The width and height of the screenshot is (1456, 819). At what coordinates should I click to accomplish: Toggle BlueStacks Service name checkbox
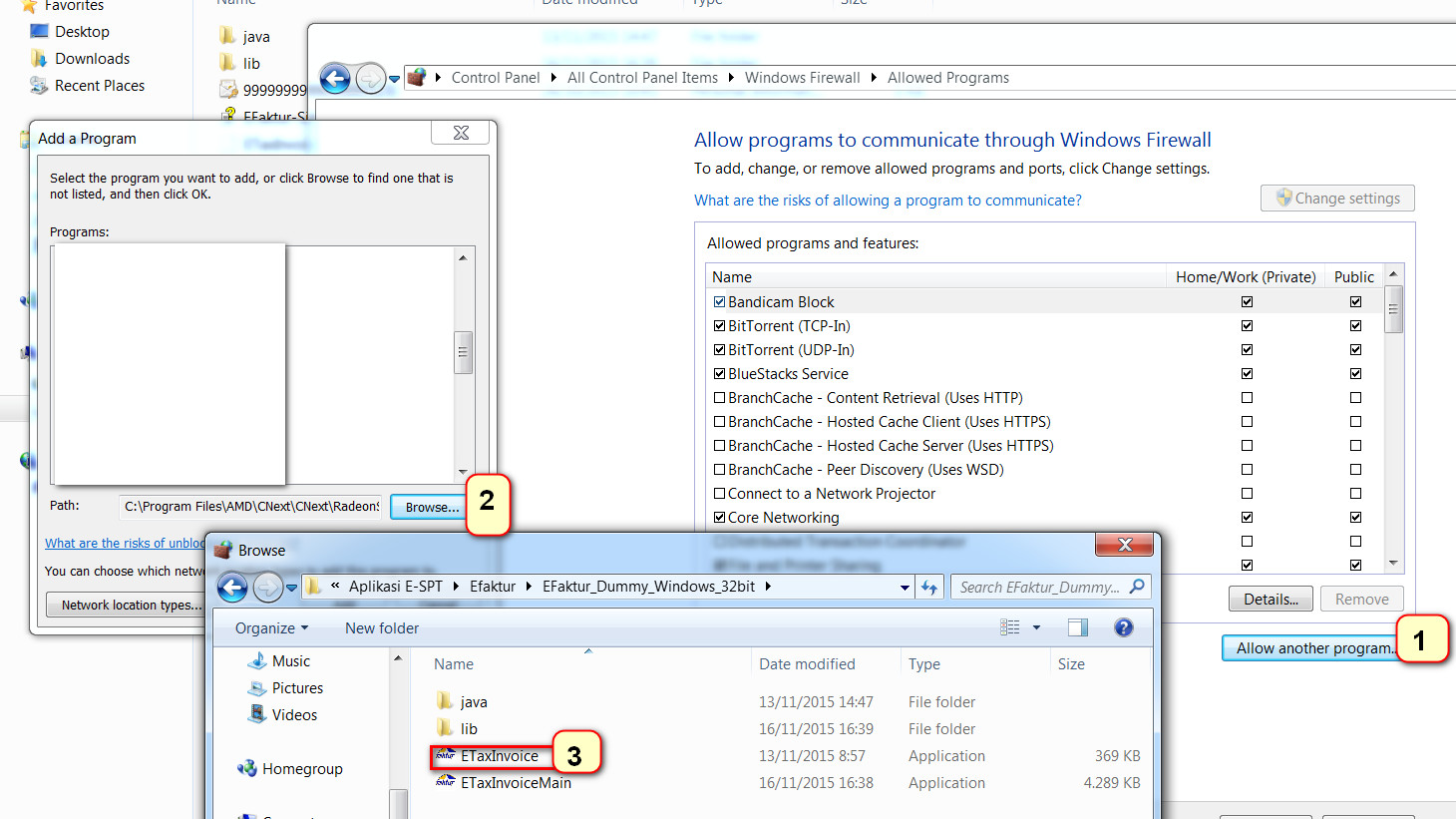point(719,374)
